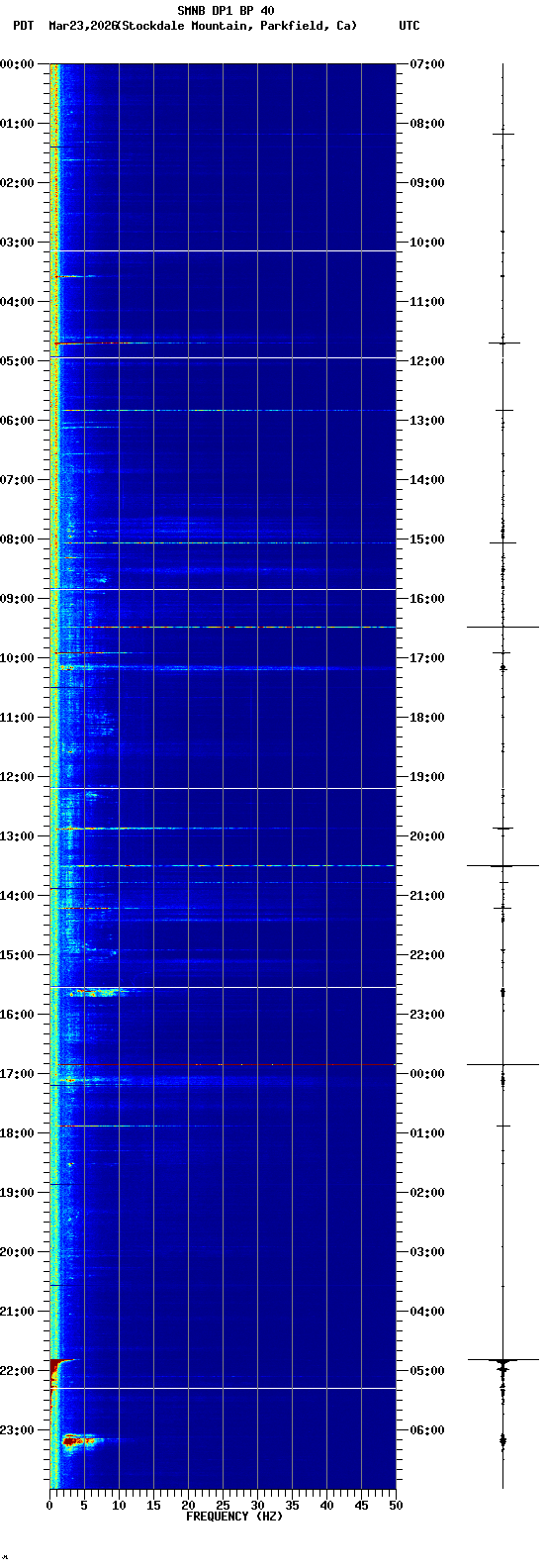Screen dimensions: 546x1568
Task: Click the UTC time label "19:00"
Action: click(427, 777)
